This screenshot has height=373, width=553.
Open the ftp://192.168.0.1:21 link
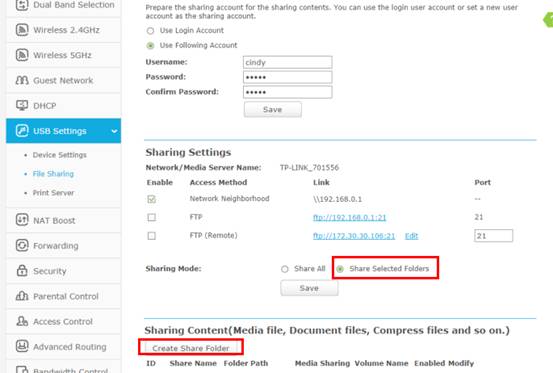[350, 218]
